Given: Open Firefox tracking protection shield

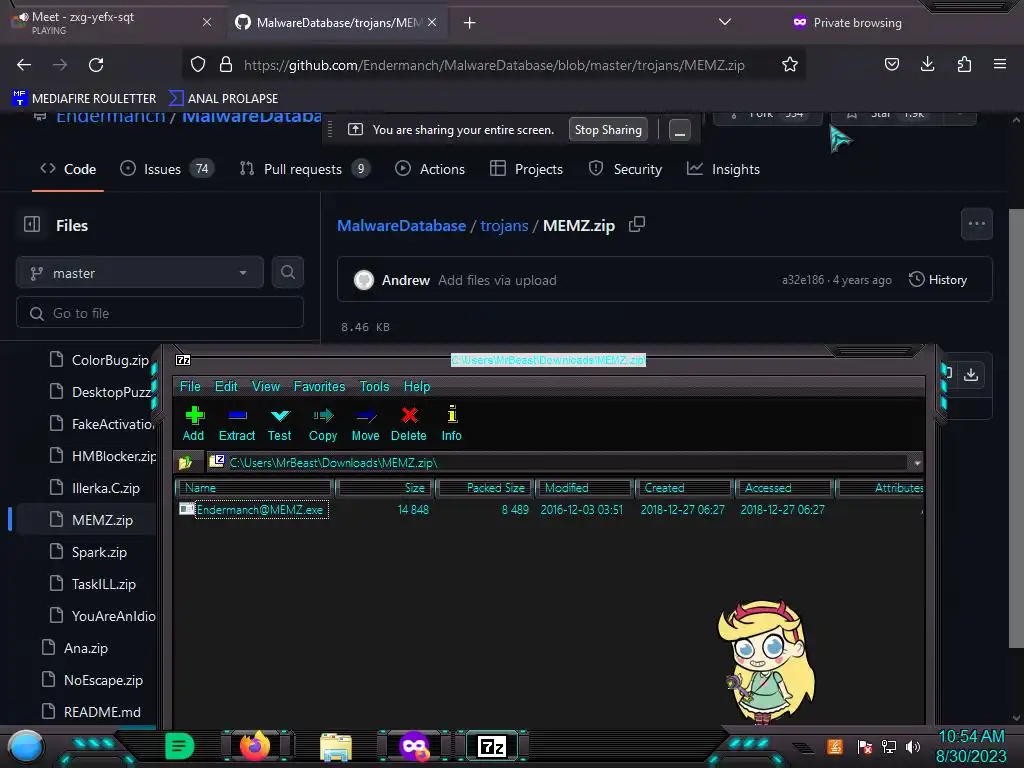Looking at the screenshot, I should pyautogui.click(x=198, y=65).
